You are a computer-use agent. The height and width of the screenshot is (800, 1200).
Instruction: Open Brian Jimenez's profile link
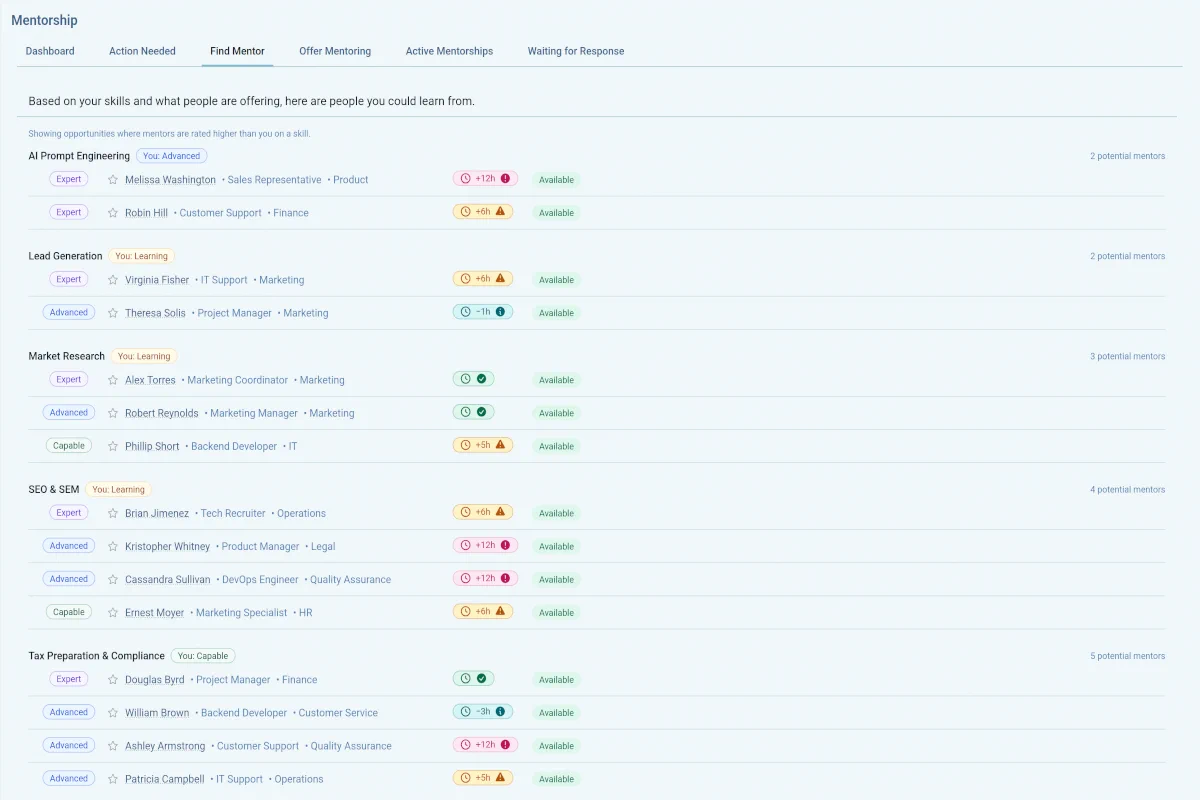[157, 513]
